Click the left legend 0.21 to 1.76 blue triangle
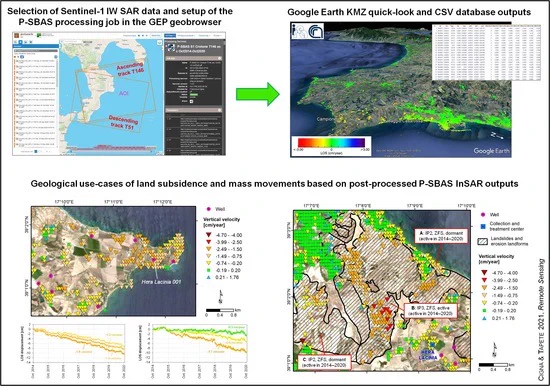 [x=208, y=277]
